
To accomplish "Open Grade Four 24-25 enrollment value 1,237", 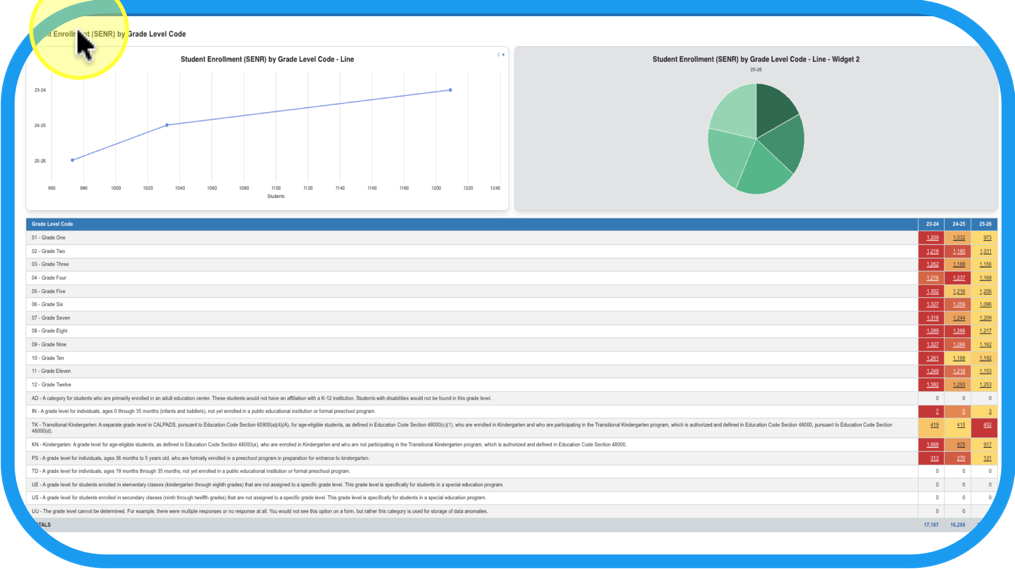I will (959, 278).
